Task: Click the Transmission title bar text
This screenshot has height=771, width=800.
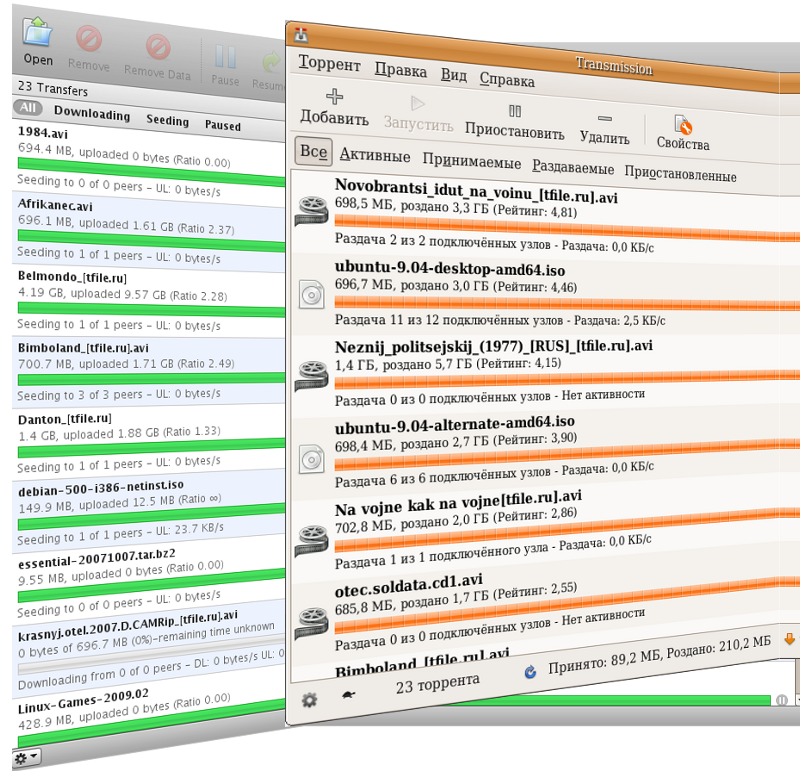Action: point(614,65)
